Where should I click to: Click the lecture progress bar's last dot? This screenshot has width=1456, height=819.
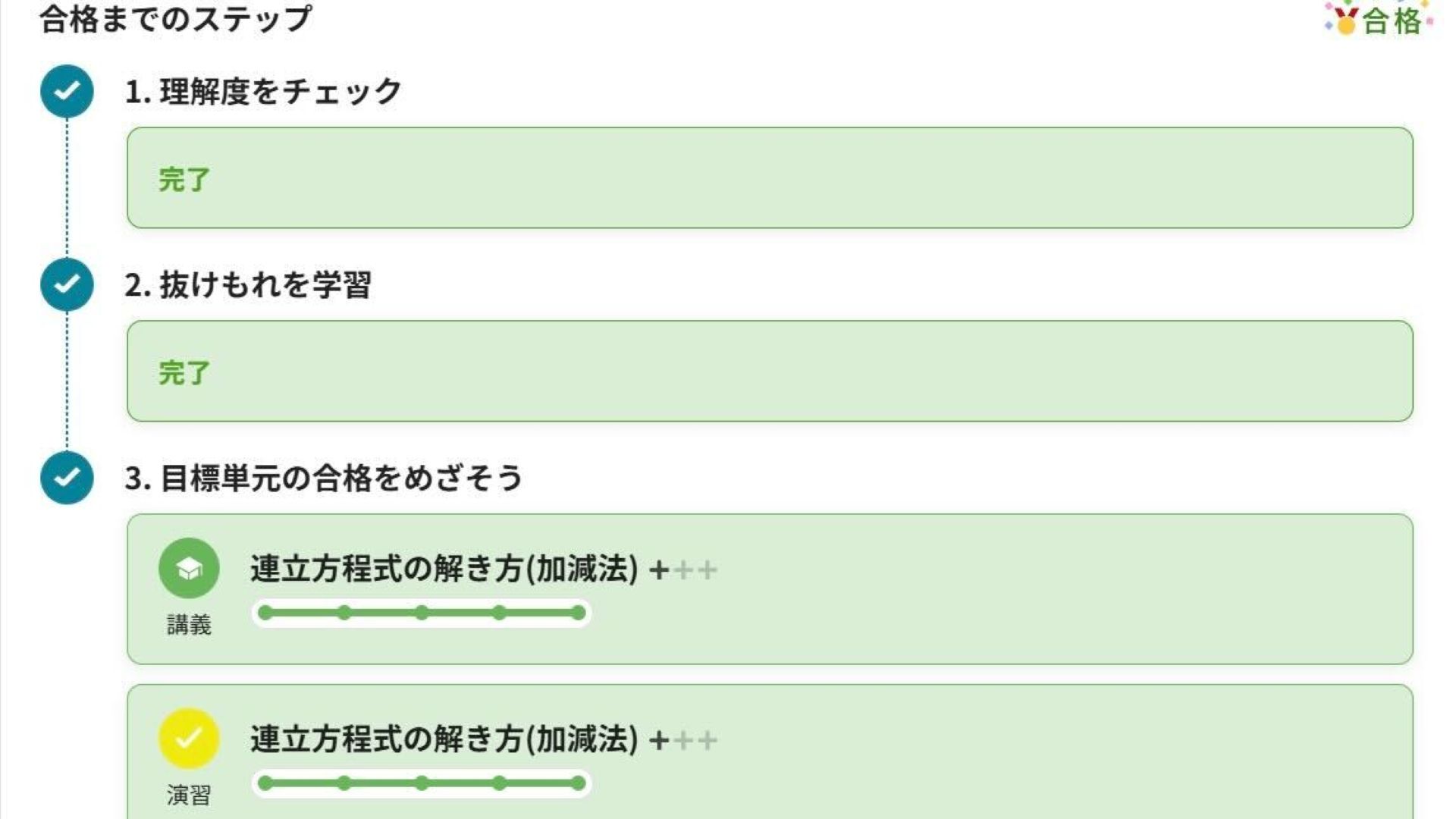[579, 613]
